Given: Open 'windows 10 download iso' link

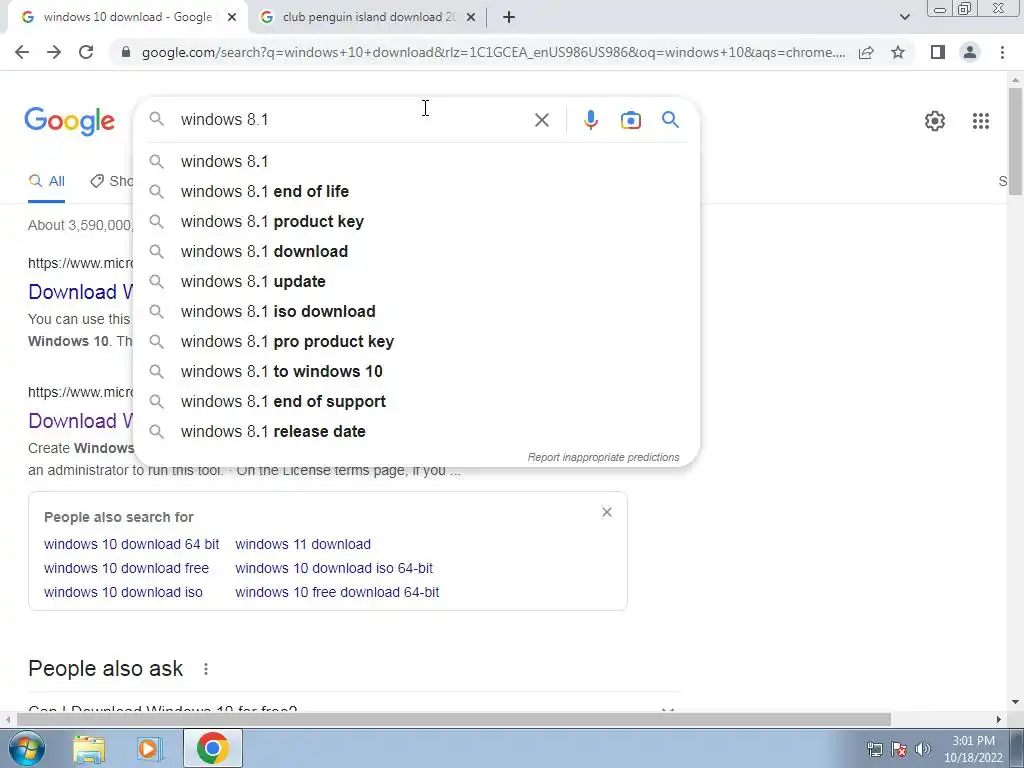Looking at the screenshot, I should [123, 592].
